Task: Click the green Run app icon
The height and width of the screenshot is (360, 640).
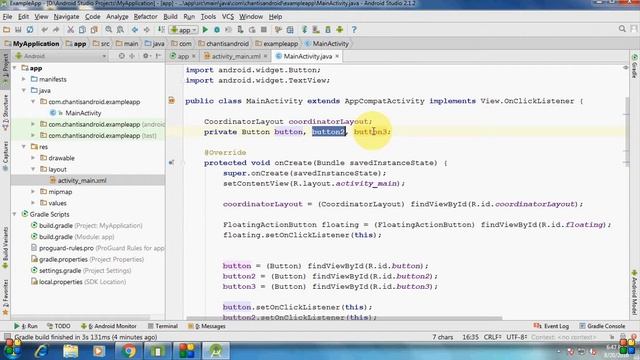Action: click(205, 29)
